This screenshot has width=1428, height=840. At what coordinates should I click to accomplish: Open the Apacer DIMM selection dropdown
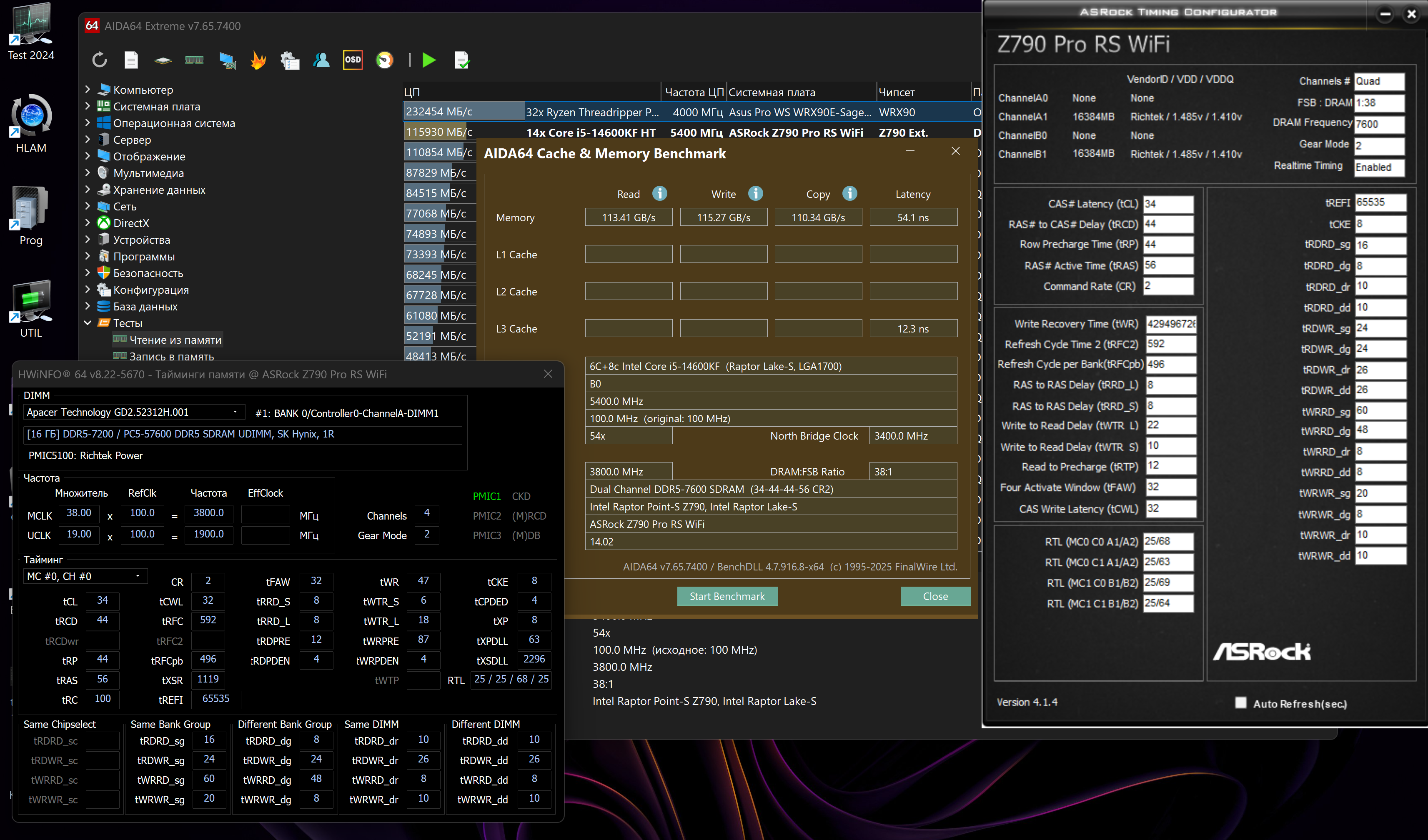[235, 412]
